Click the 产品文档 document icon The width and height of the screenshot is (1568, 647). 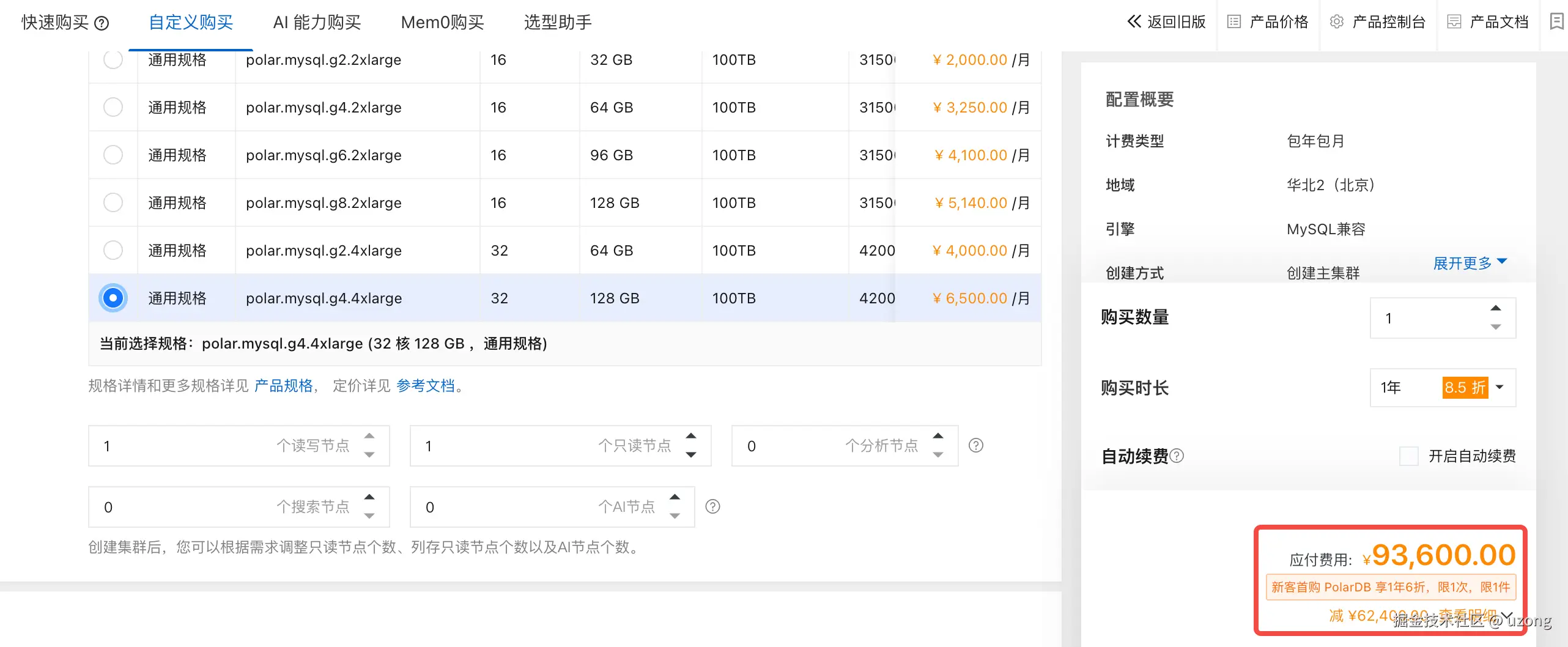click(x=1454, y=22)
